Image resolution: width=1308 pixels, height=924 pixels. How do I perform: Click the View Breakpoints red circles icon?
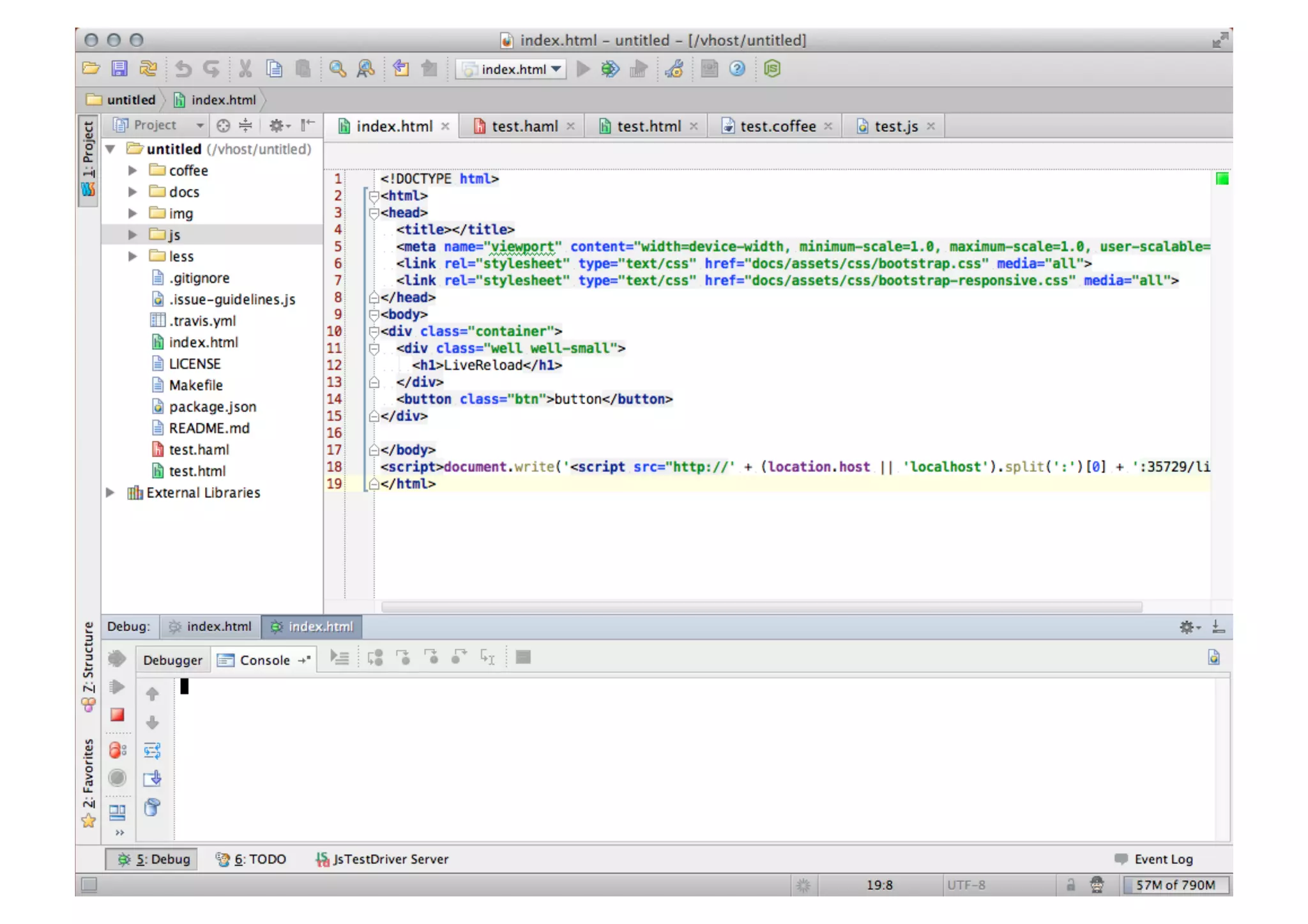click(118, 750)
